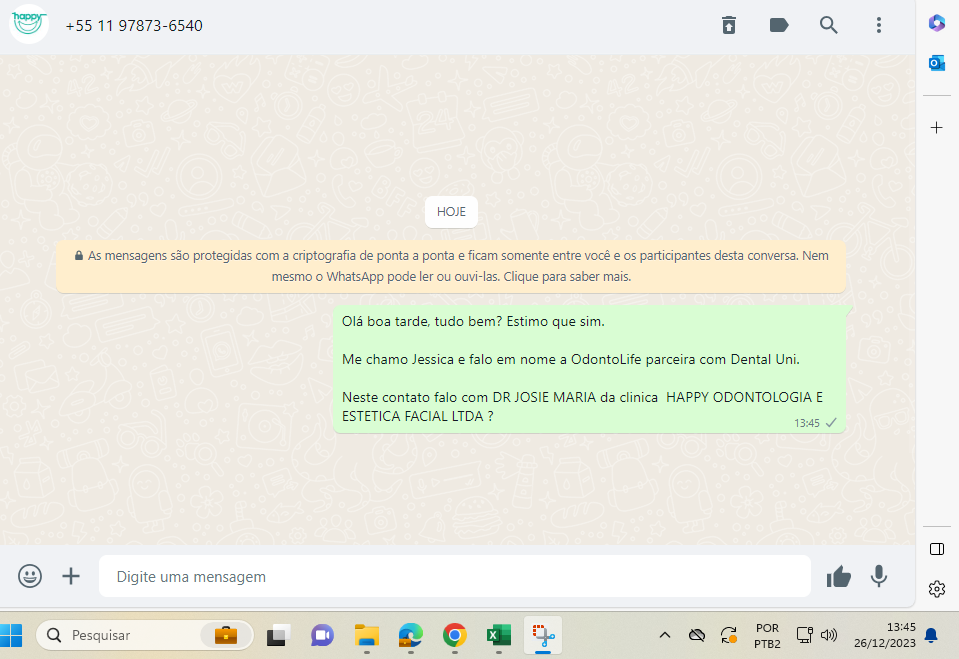
Task: Send a thumbs-up reaction
Action: pos(839,576)
